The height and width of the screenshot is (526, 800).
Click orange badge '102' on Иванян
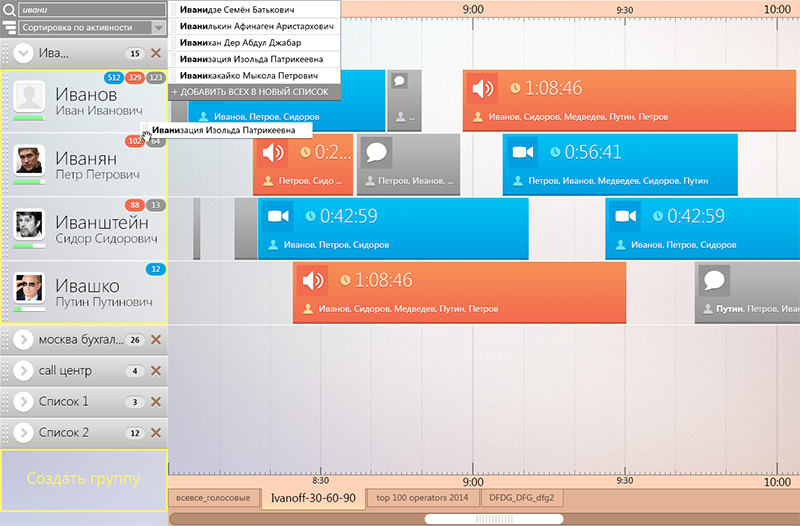click(135, 141)
